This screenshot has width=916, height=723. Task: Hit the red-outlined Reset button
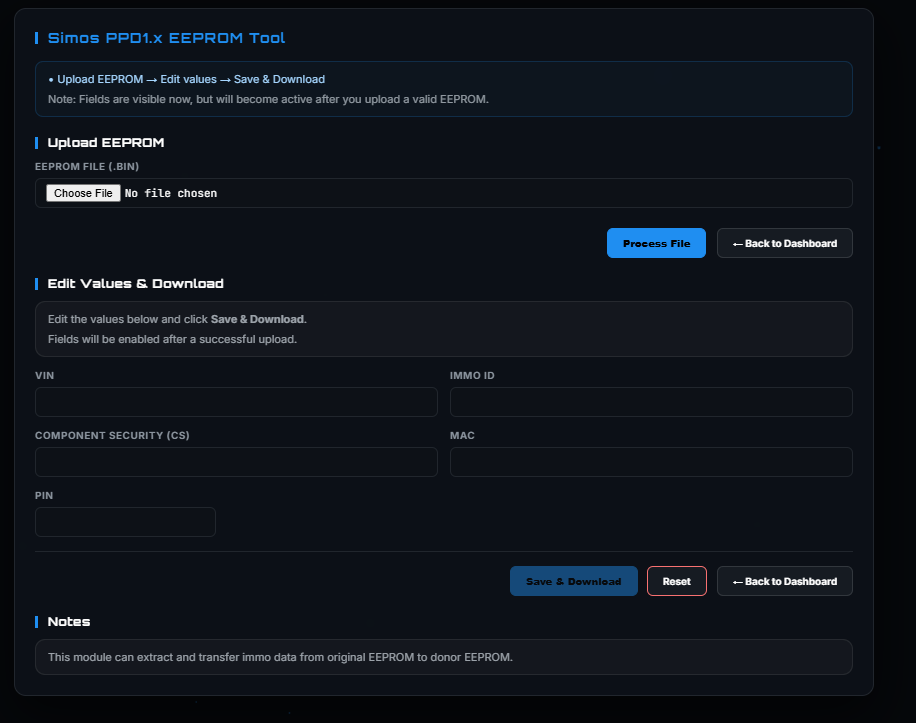pos(676,581)
